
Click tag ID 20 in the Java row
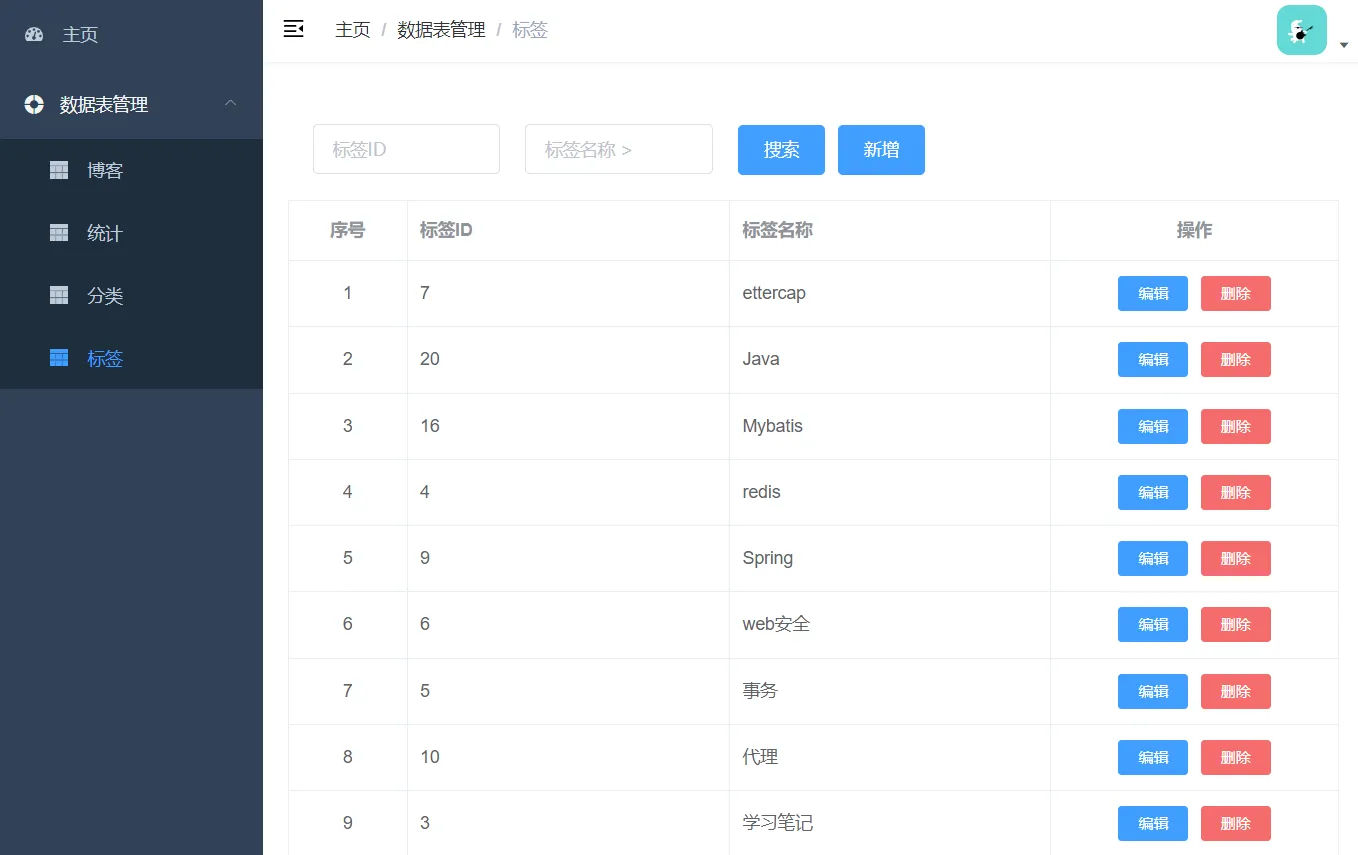[x=430, y=359]
